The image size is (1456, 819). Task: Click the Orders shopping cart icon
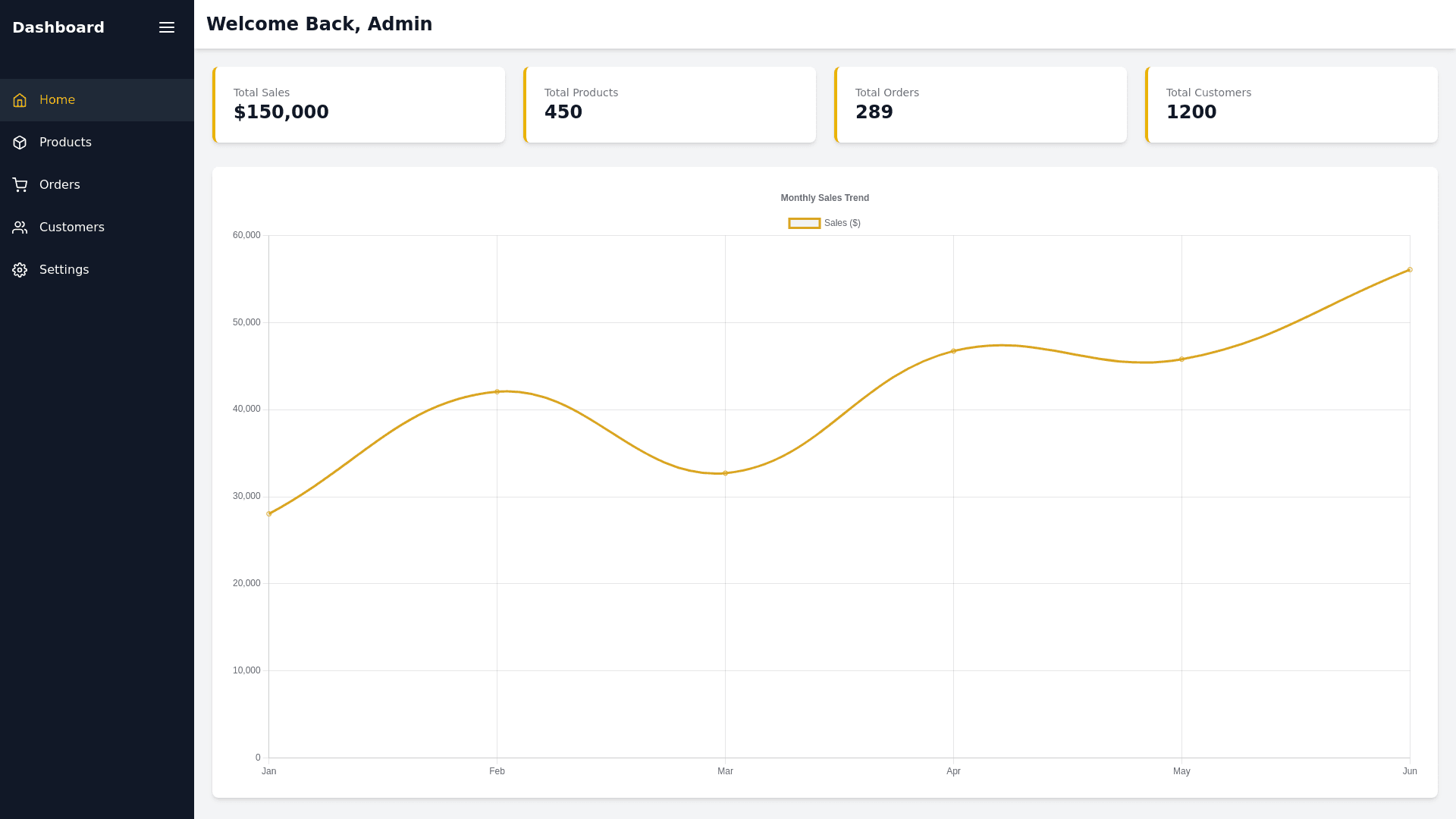(20, 185)
